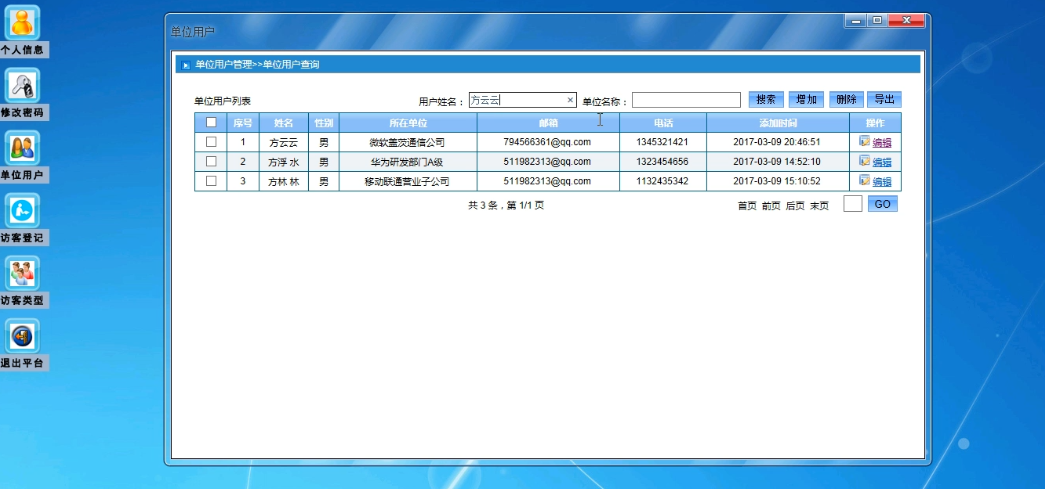
Task: Click the 导出 export button
Action: pos(884,99)
